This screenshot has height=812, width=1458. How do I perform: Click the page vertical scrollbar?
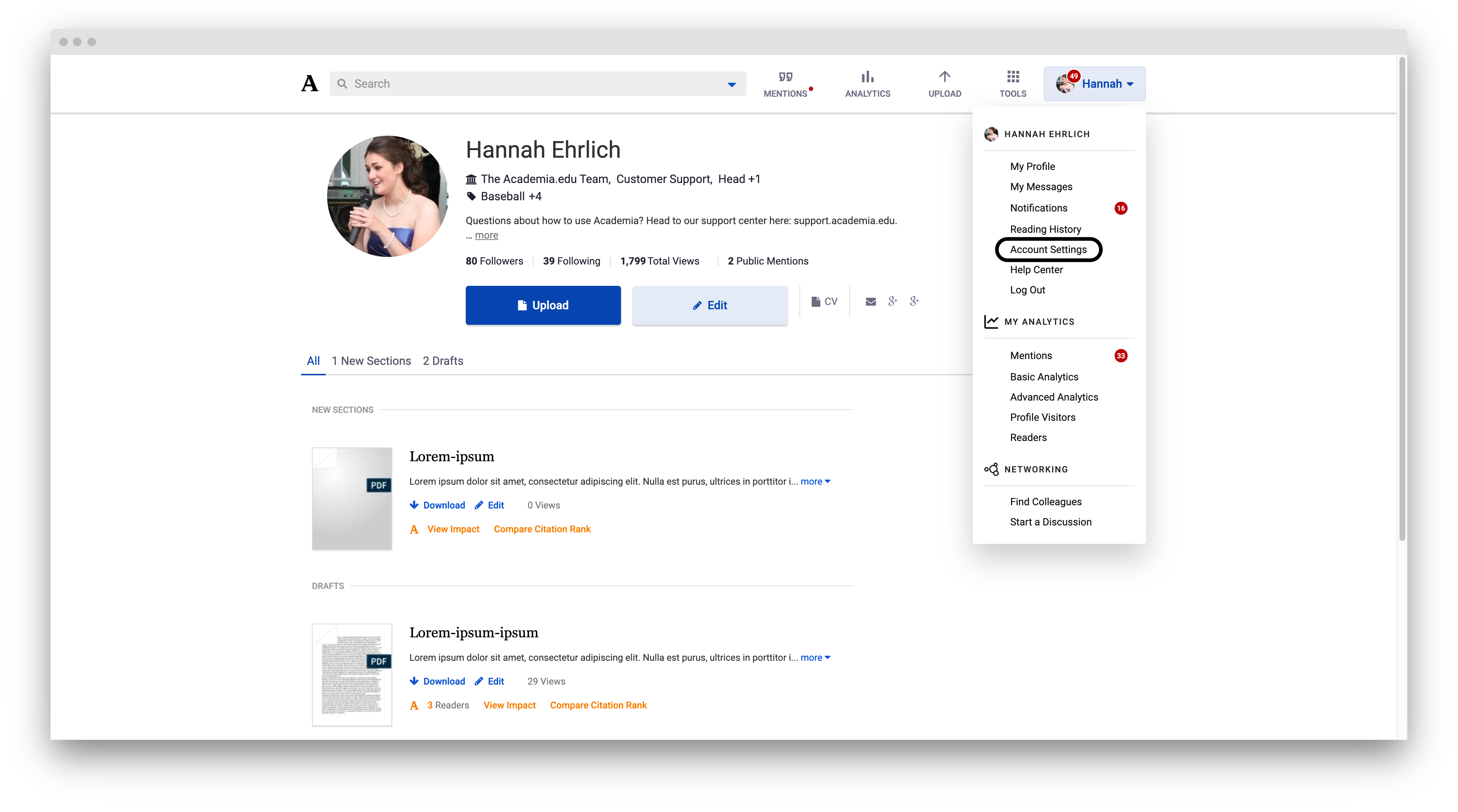pos(1402,298)
